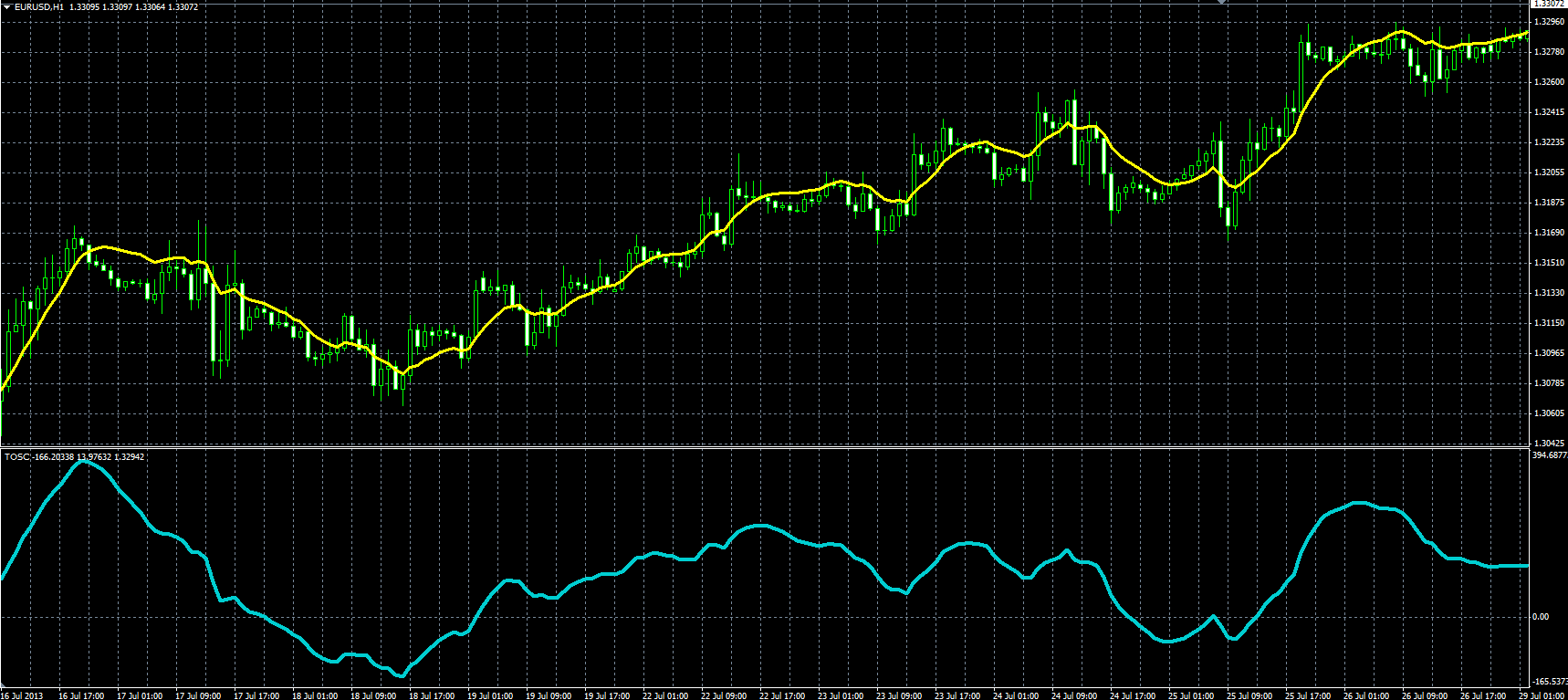
Task: Click the 22 Jul 09:00 time label
Action: tap(724, 695)
